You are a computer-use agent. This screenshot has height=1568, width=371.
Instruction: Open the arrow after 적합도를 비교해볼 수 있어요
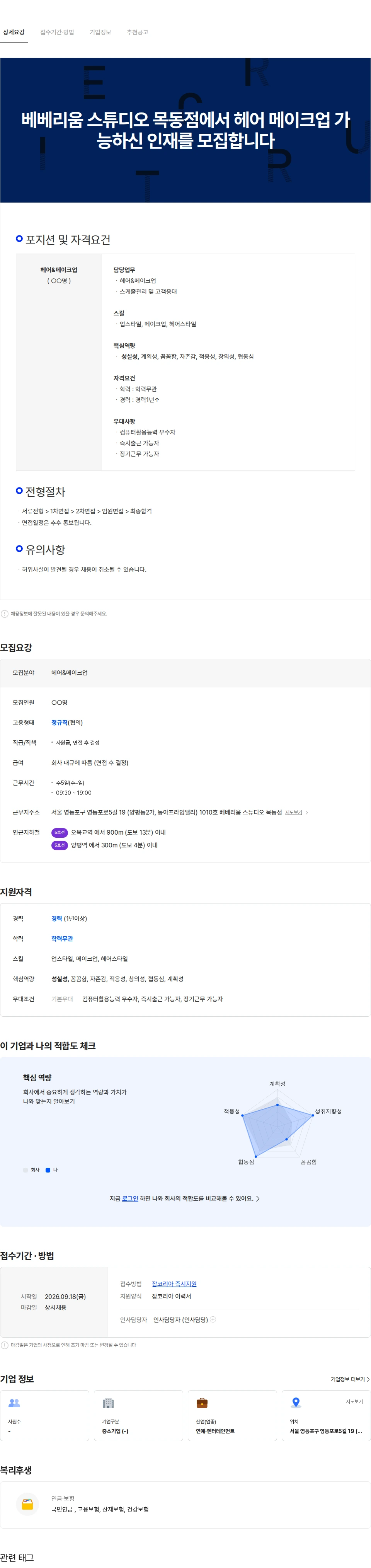point(258,1198)
